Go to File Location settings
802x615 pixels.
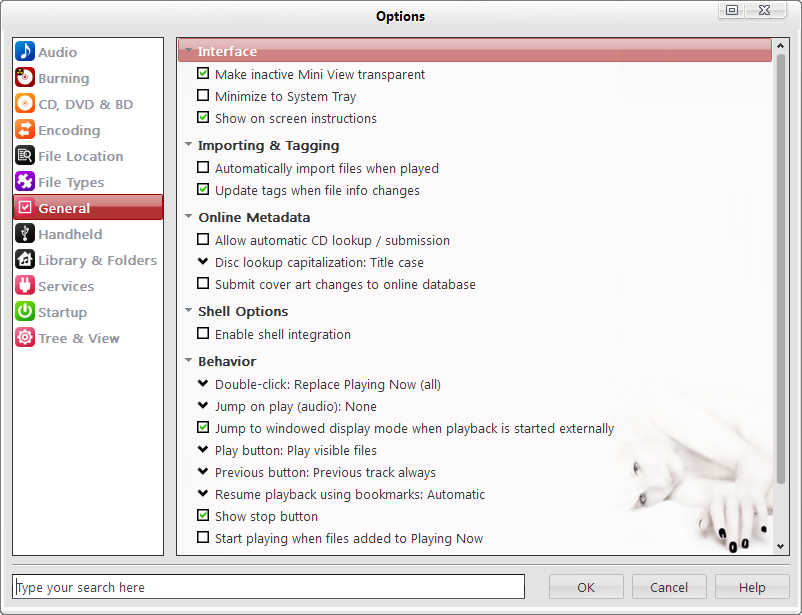tap(81, 156)
